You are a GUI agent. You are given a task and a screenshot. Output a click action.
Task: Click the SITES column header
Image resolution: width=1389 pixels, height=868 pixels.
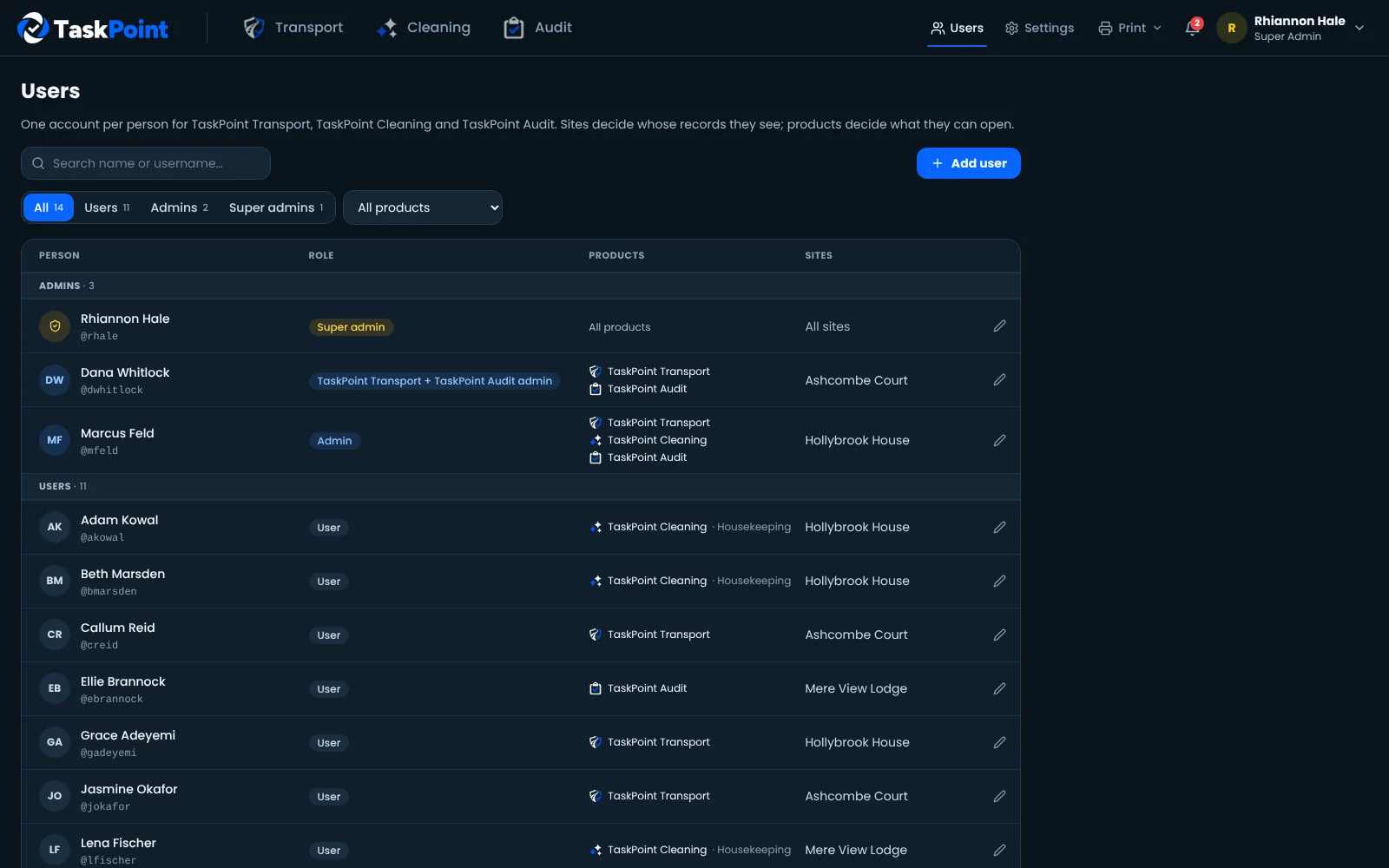(819, 255)
